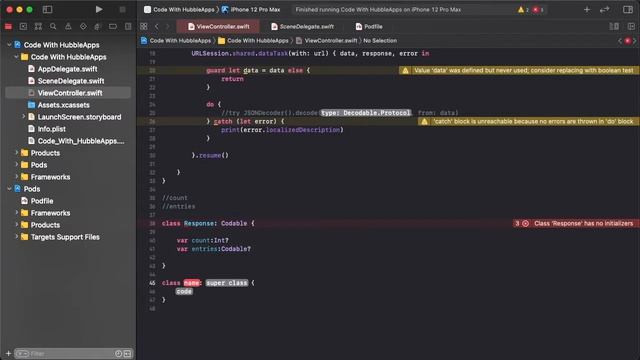Image resolution: width=640 pixels, height=360 pixels.
Task: Filter by recently modified files
Action: coord(118,353)
